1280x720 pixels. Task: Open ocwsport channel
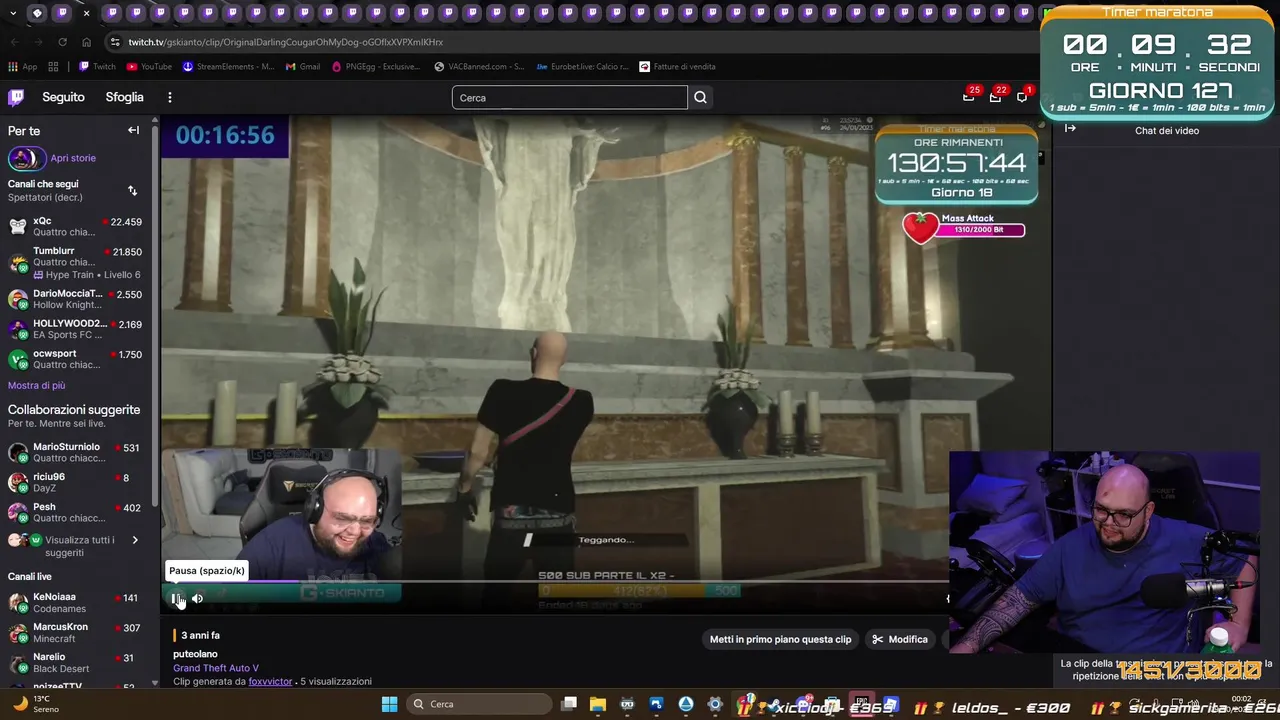[x=76, y=359]
